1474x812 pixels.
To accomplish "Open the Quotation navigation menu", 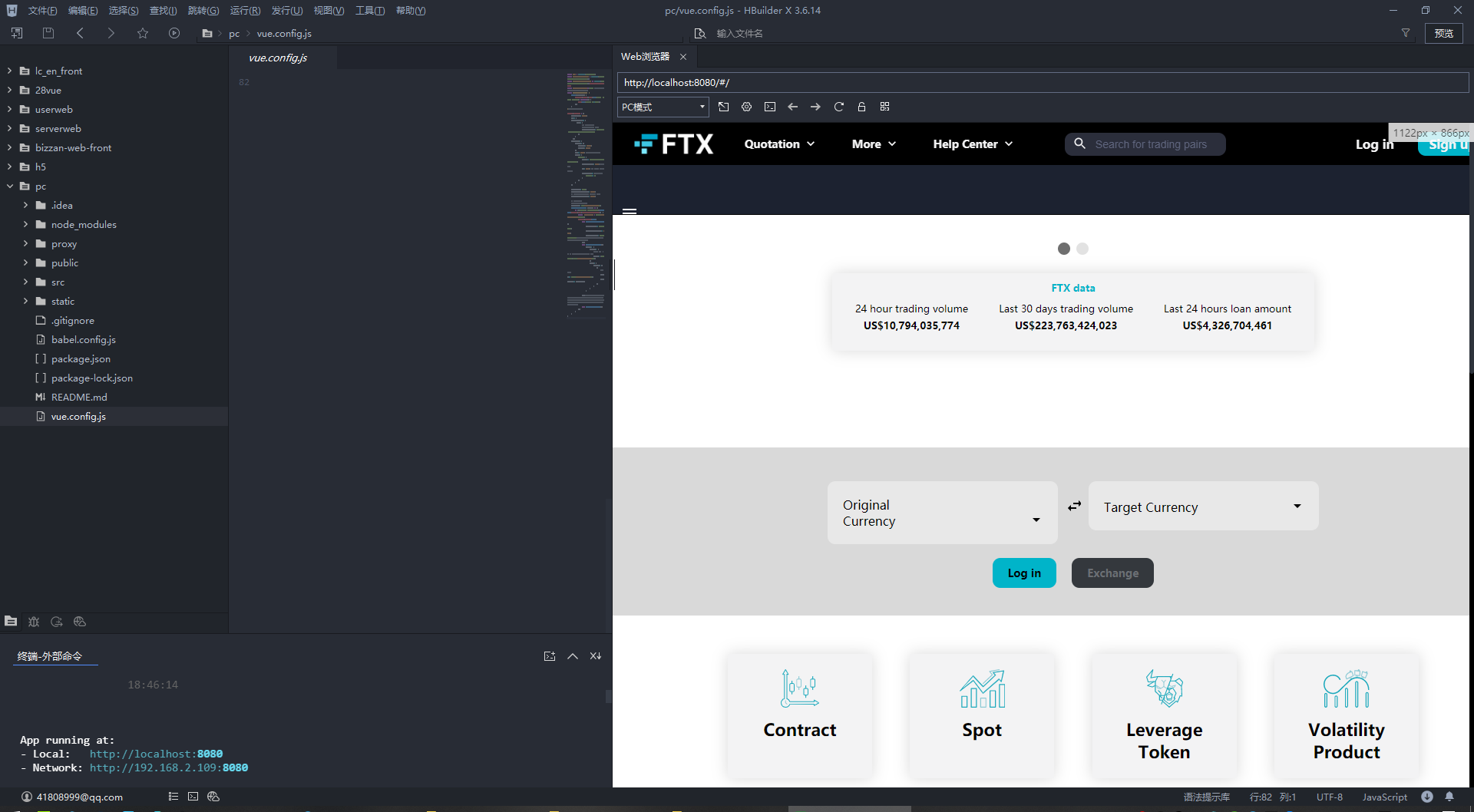I will pos(779,144).
